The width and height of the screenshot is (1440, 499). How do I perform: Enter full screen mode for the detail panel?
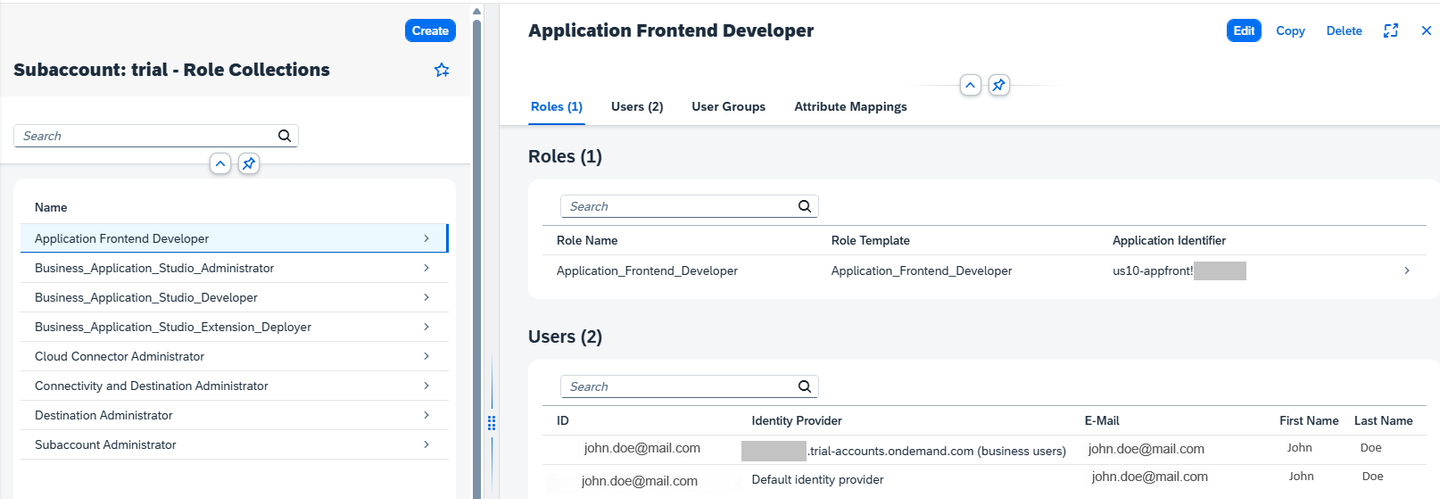(x=1390, y=31)
